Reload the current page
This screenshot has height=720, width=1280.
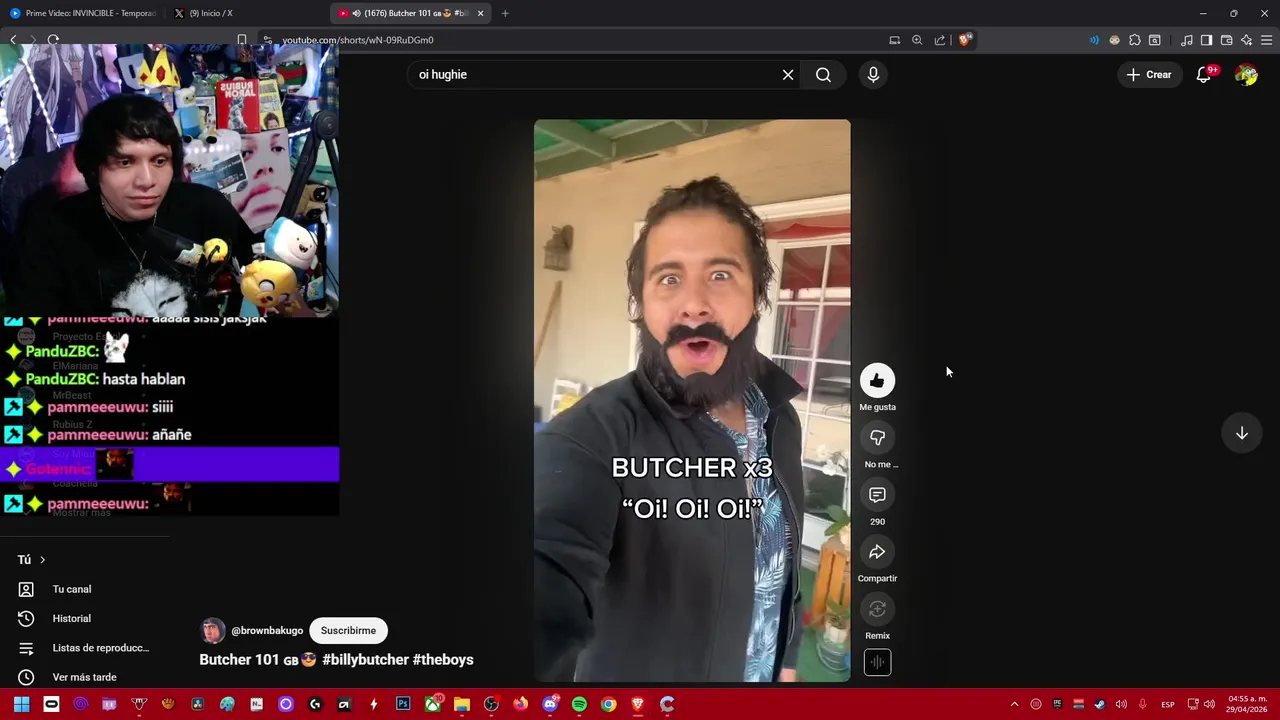click(53, 40)
